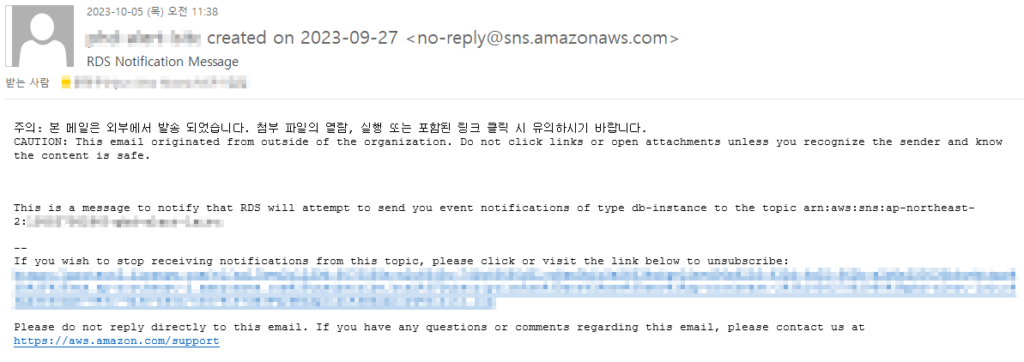Click the Korean '주의' external mail warning
Image resolution: width=1024 pixels, height=362 pixels.
pyautogui.click(x=330, y=127)
